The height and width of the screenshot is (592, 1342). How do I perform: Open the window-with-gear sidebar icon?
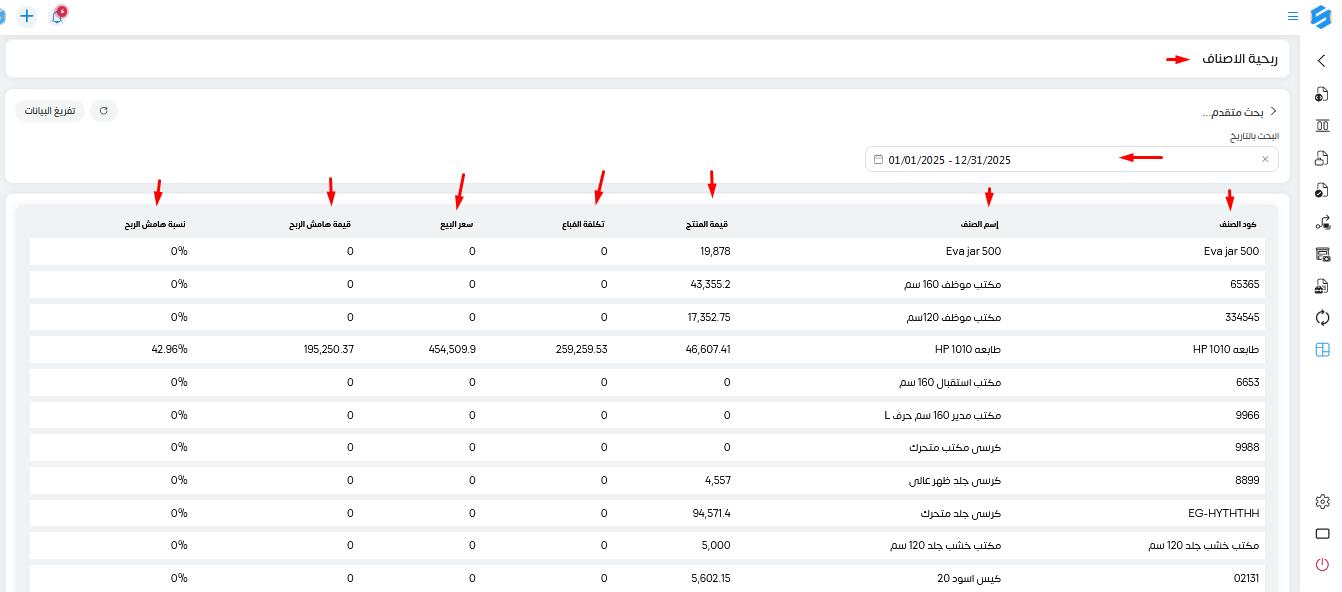coord(1322,254)
